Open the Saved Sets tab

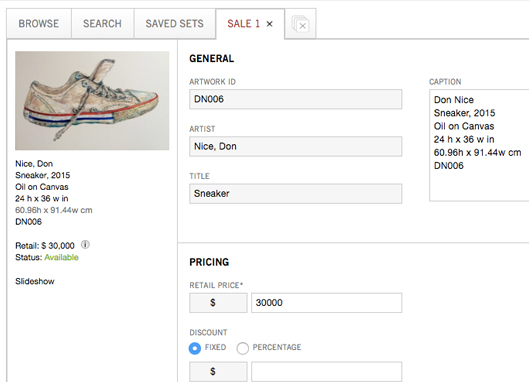pos(174,24)
